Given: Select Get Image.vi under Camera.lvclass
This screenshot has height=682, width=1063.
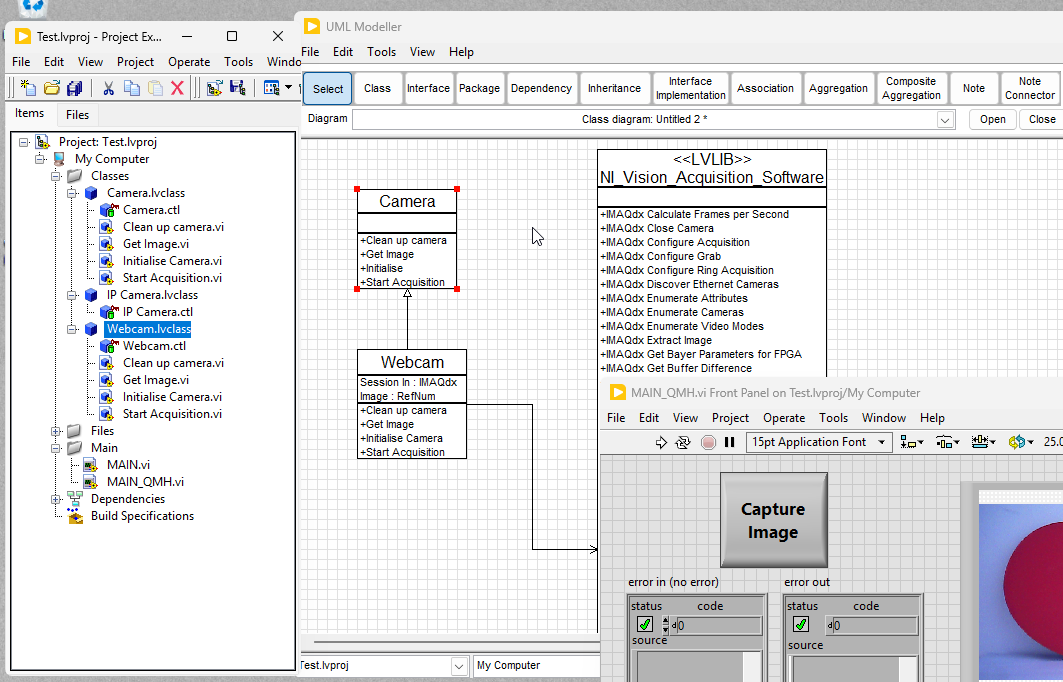Looking at the screenshot, I should (156, 244).
